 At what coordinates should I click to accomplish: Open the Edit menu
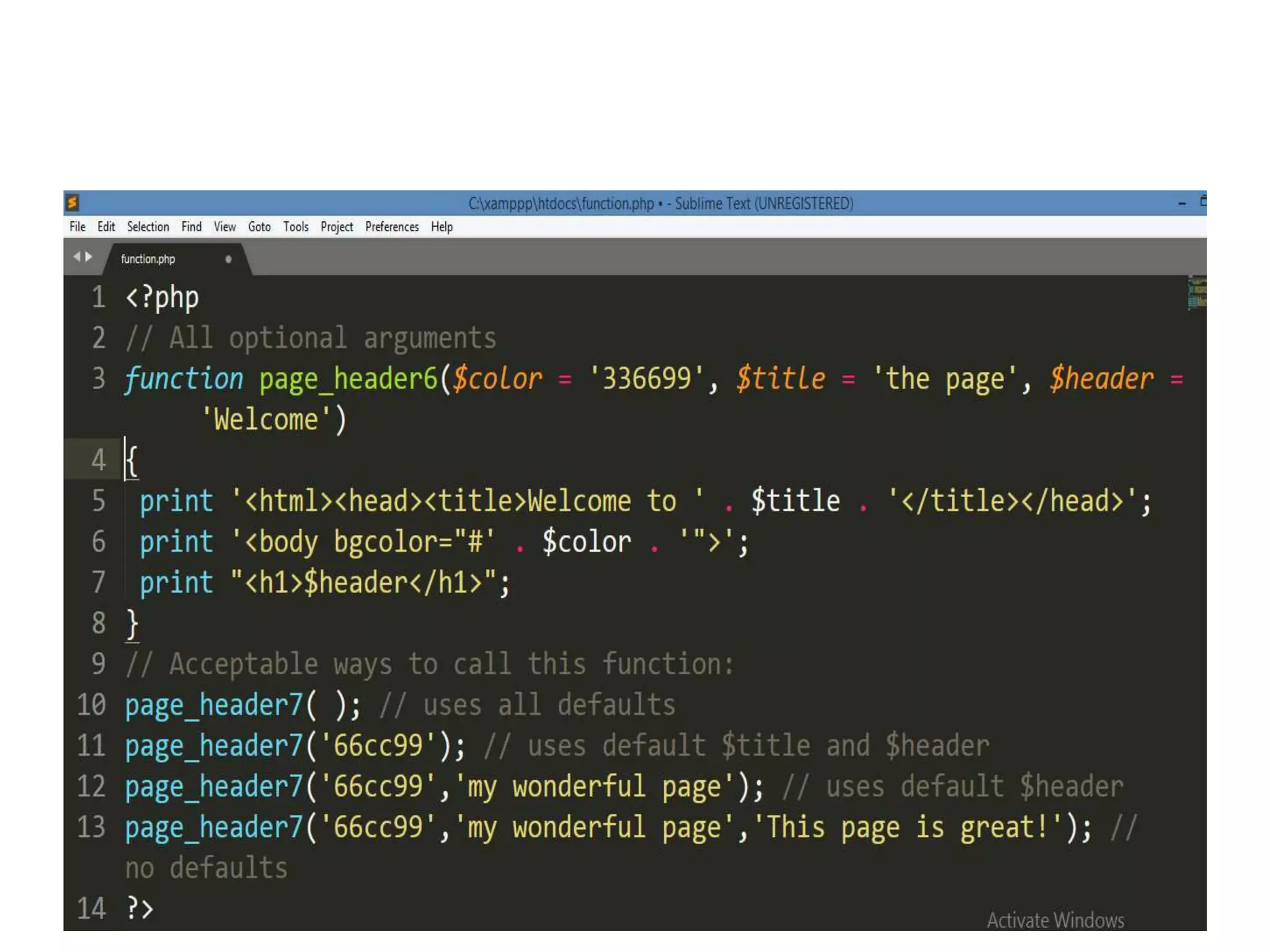point(106,227)
